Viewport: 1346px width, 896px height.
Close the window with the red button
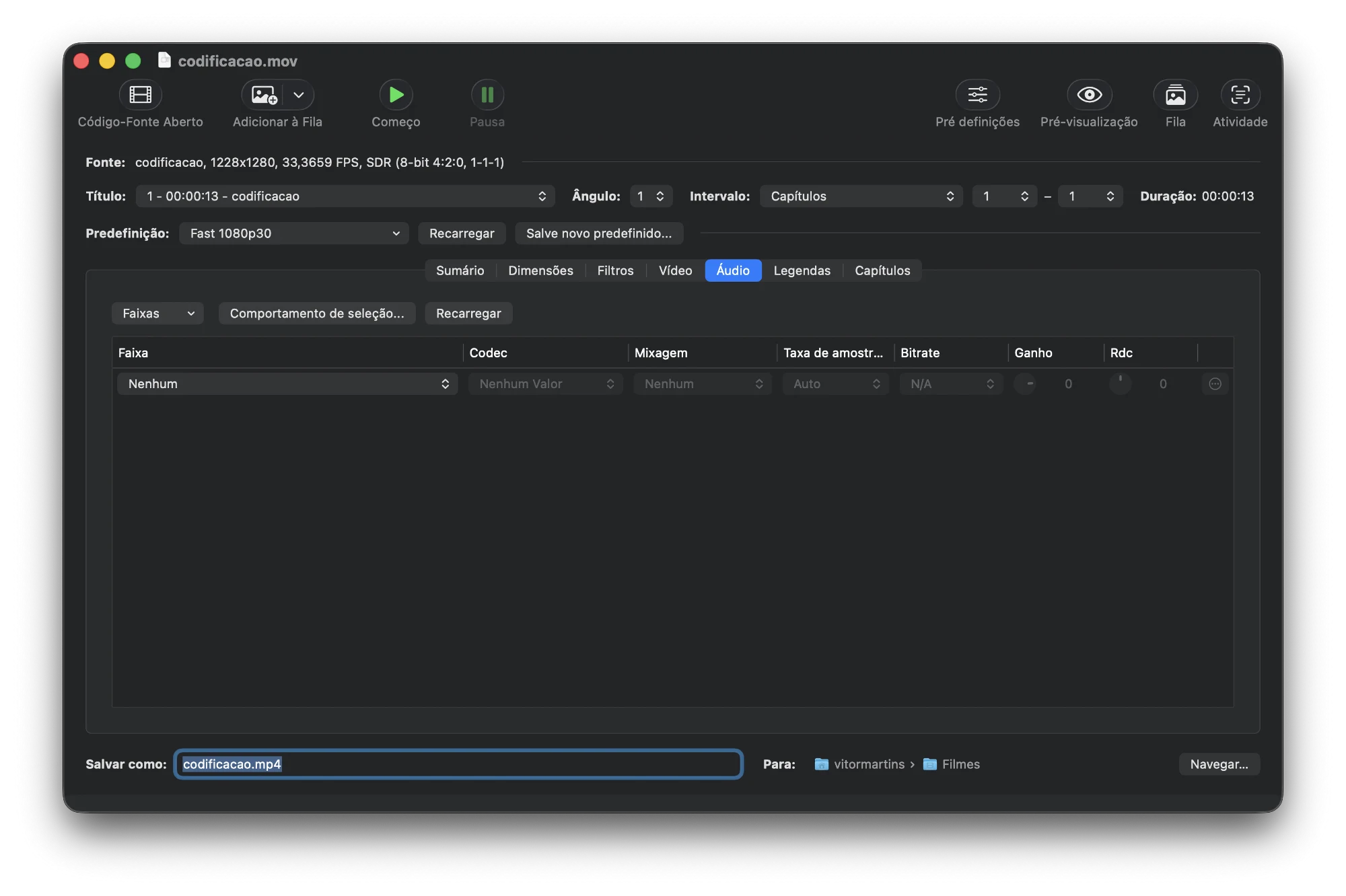coord(81,61)
